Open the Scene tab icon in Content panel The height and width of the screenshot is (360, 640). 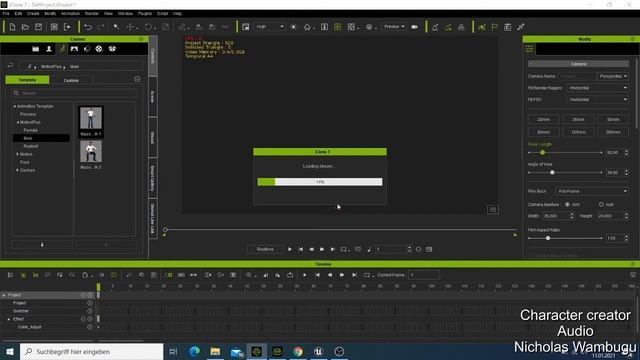point(74,49)
